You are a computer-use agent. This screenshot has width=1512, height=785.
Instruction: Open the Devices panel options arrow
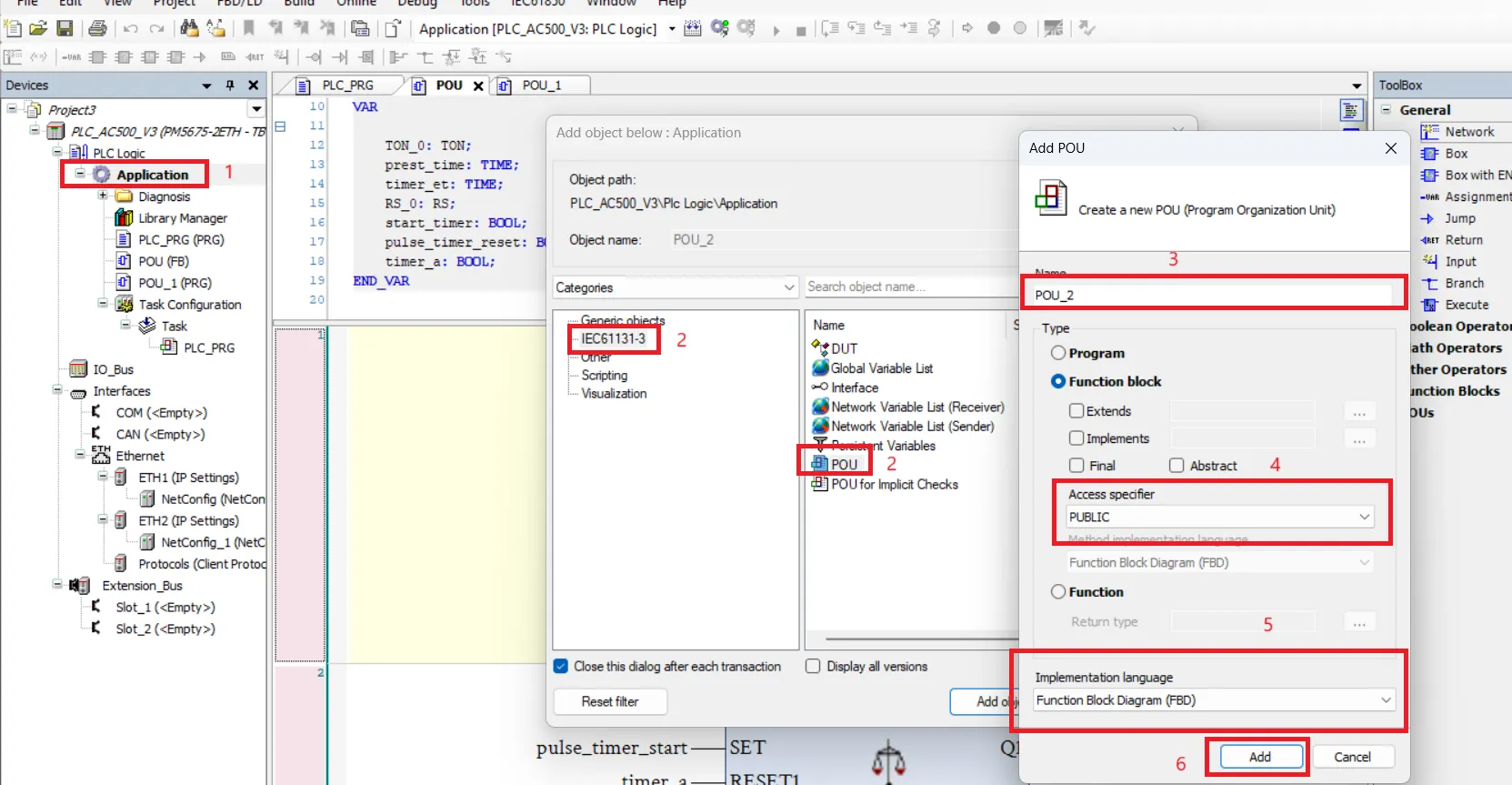[x=206, y=86]
